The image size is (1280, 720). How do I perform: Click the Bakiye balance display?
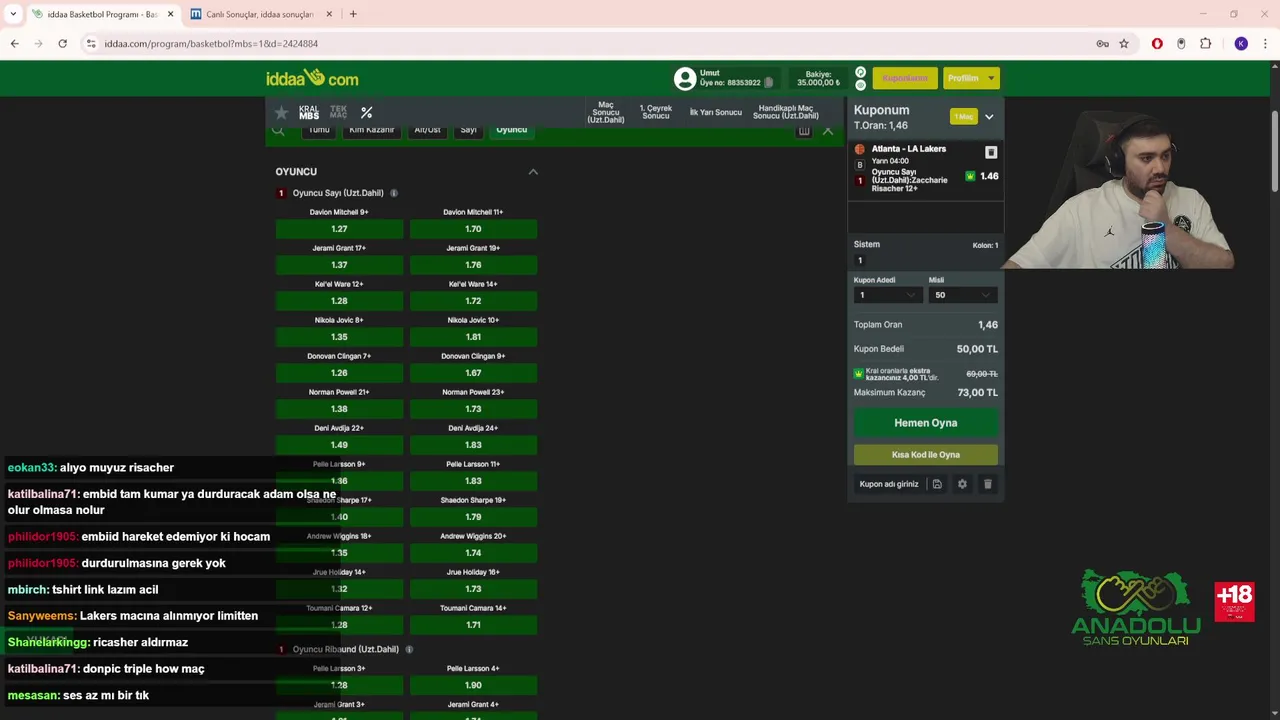pyautogui.click(x=819, y=78)
